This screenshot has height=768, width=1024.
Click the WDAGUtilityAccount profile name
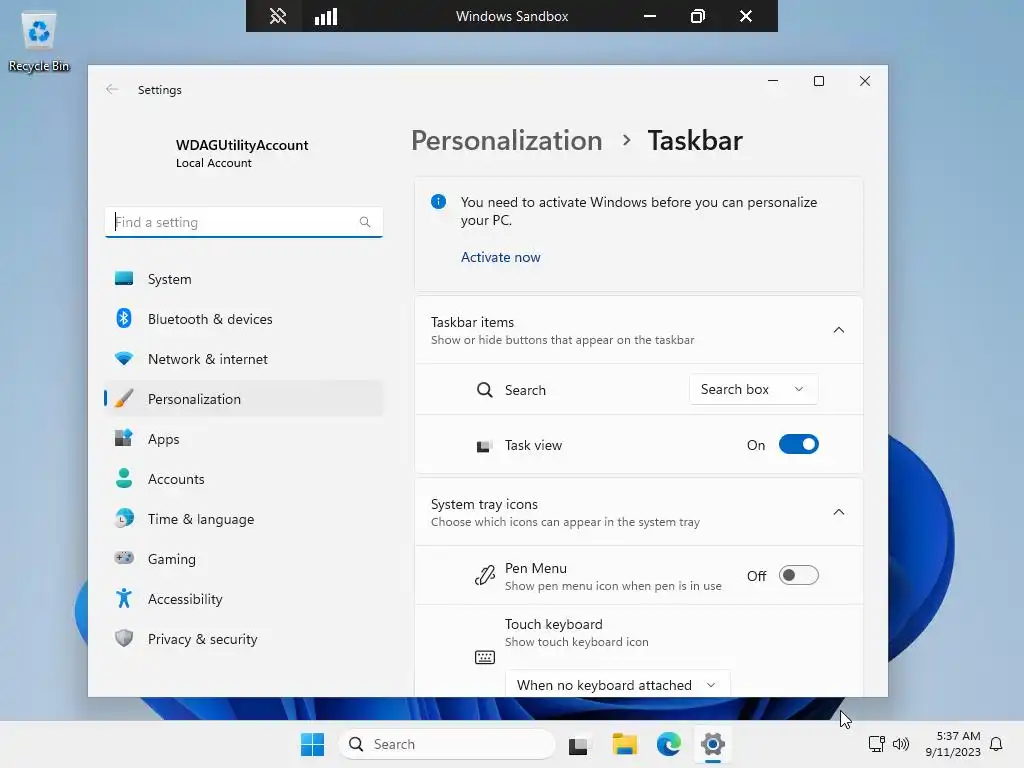click(242, 145)
